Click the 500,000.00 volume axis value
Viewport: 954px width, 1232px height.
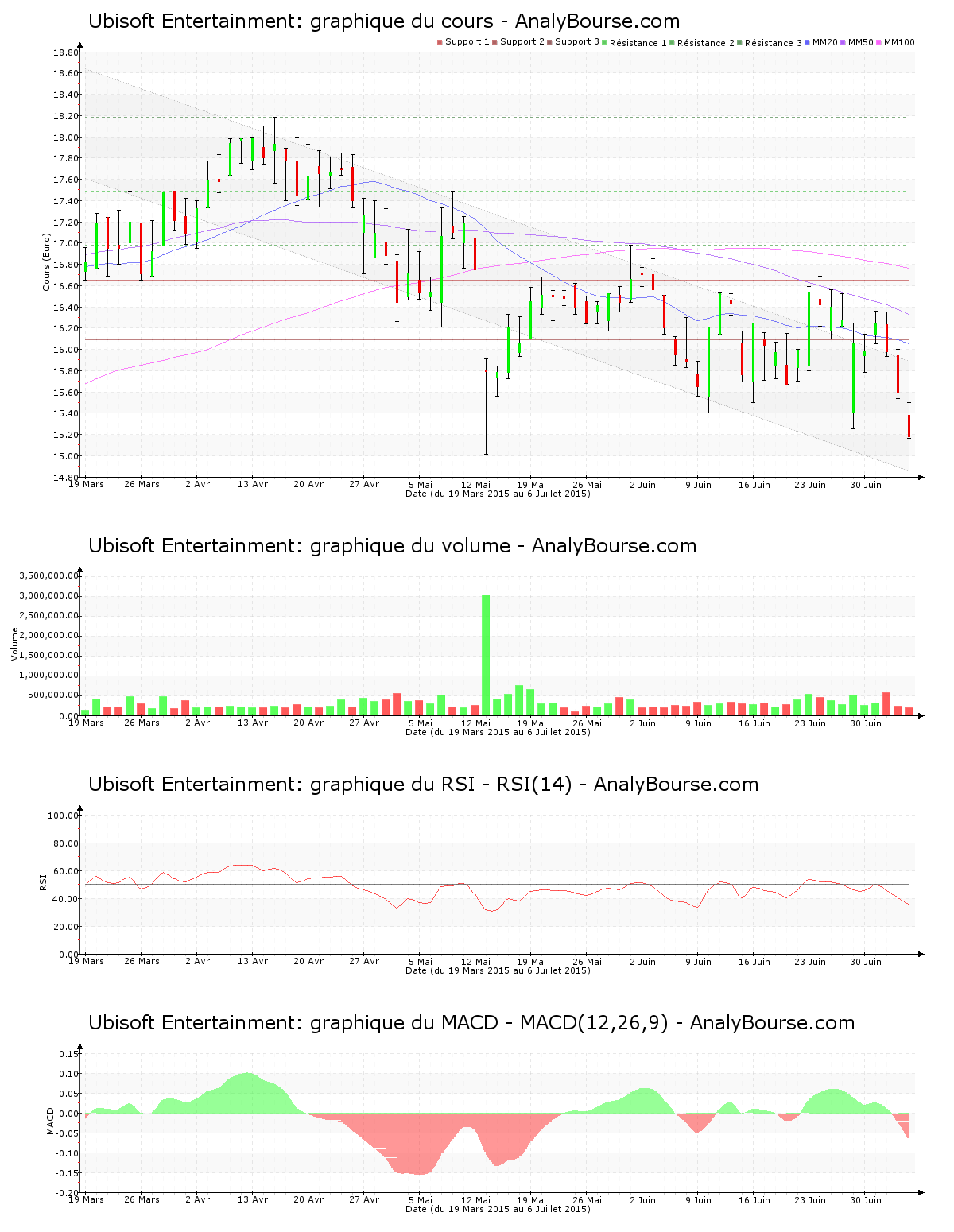54,695
